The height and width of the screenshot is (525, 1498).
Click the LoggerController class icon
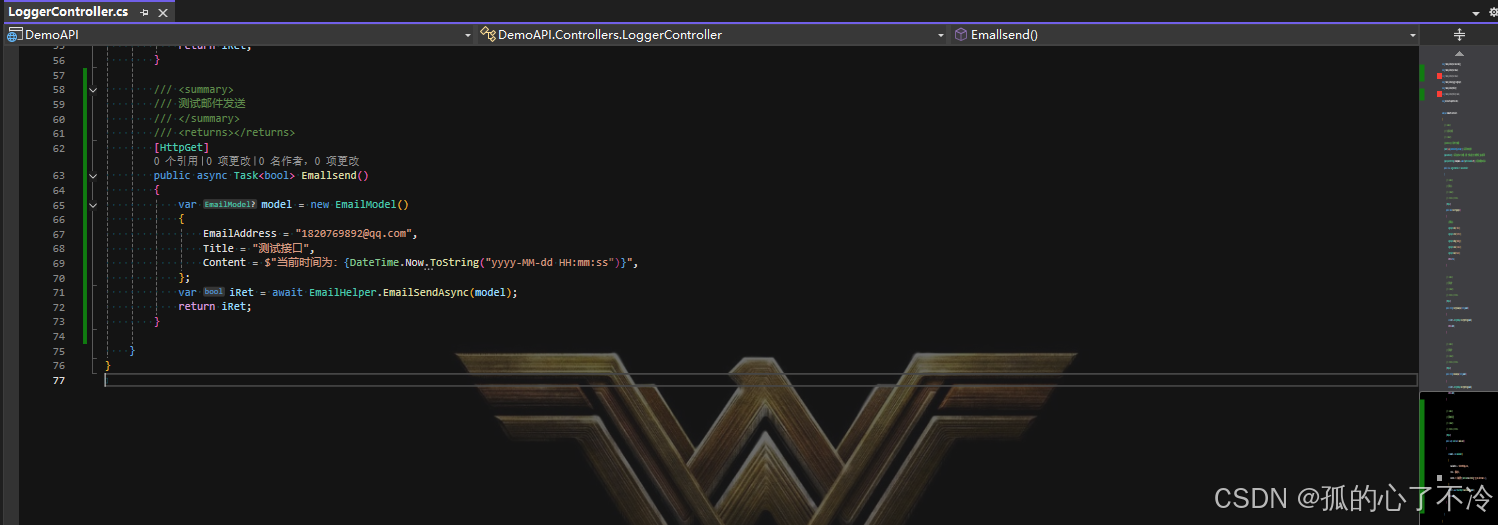coord(488,35)
